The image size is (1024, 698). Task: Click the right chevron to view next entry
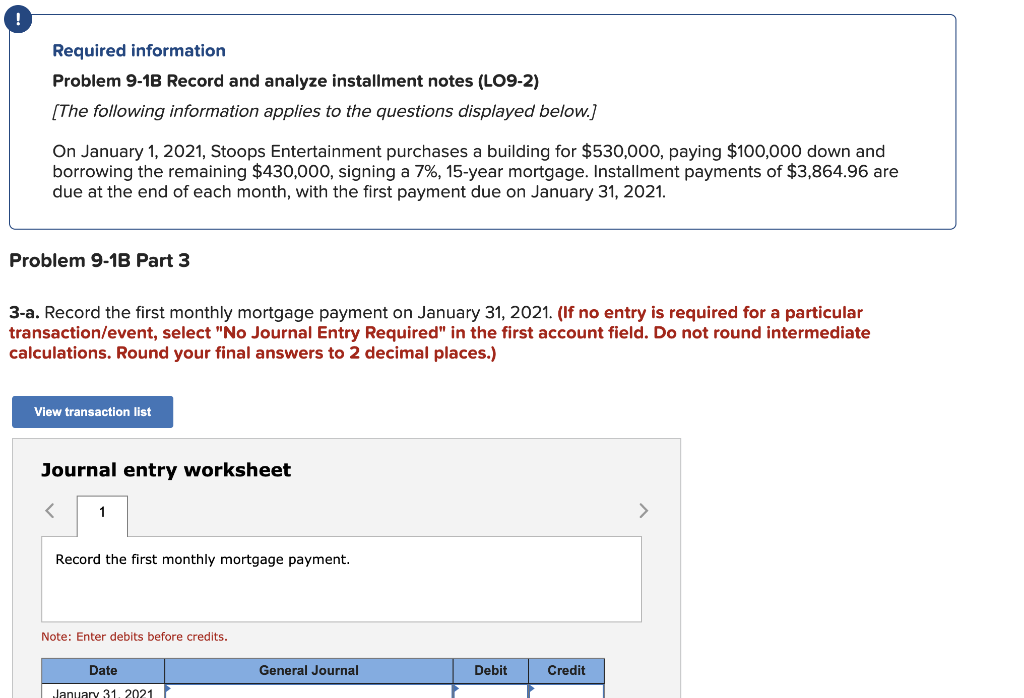(x=643, y=510)
